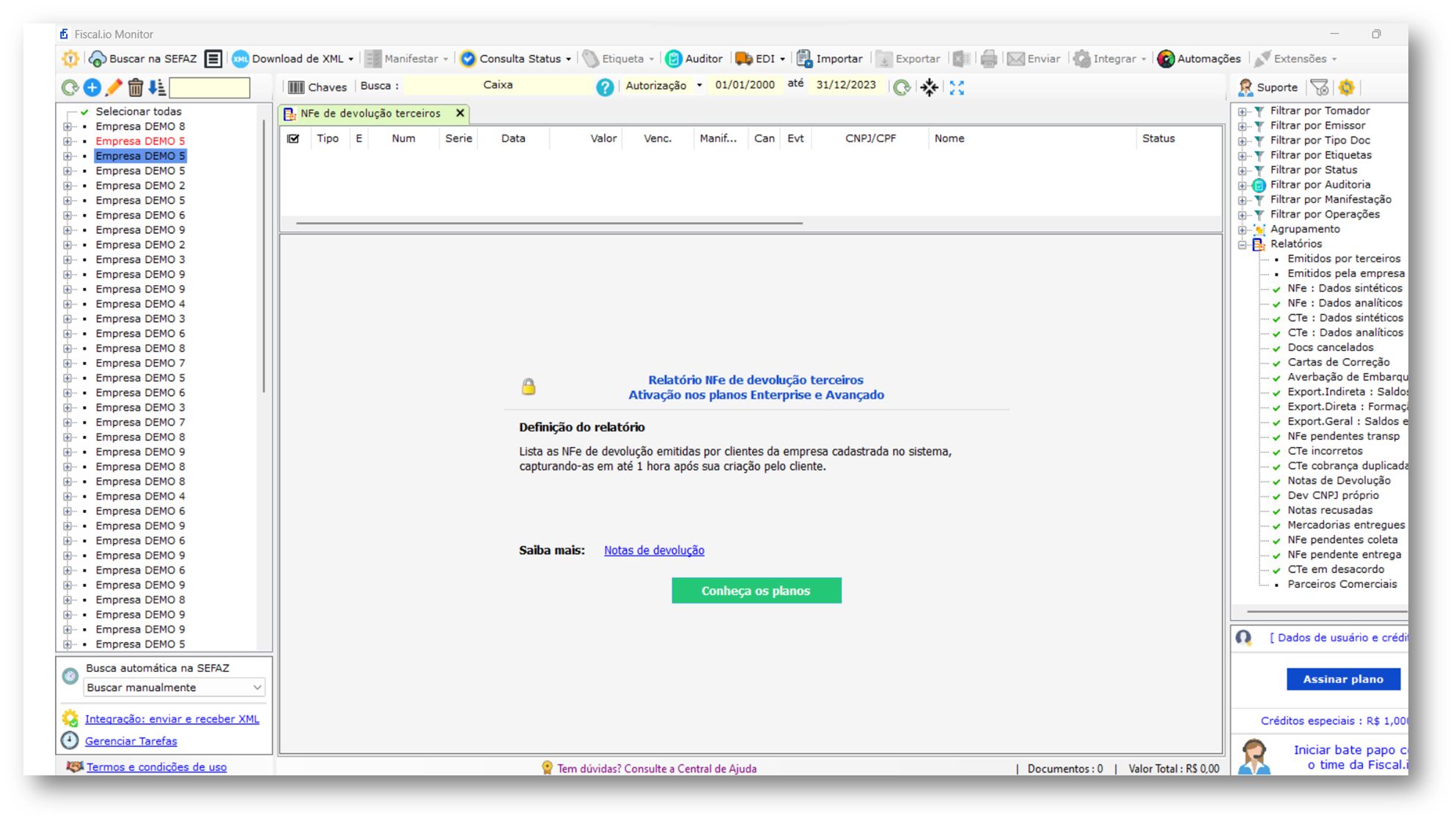This screenshot has width=1456, height=823.
Task: Collapse the Relatórios tree node
Action: tap(1242, 245)
